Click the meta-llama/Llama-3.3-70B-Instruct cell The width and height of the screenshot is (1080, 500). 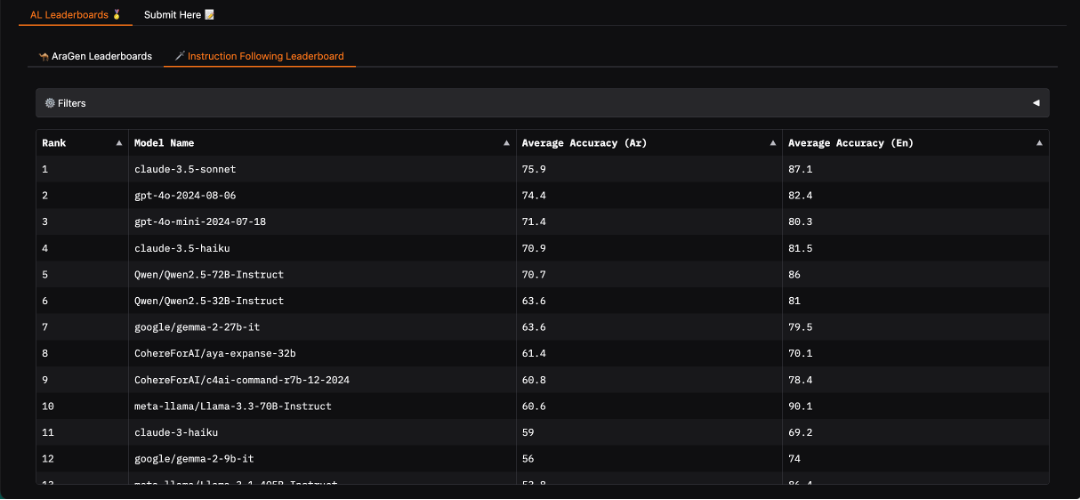(x=232, y=406)
